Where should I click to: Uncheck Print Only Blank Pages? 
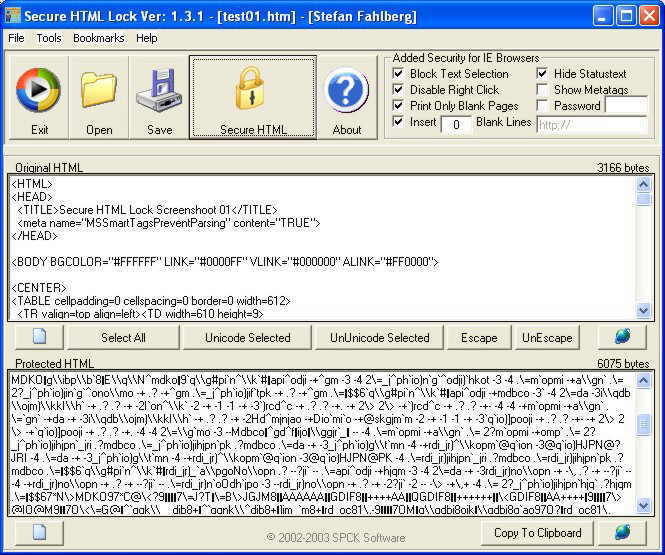pyautogui.click(x=398, y=105)
